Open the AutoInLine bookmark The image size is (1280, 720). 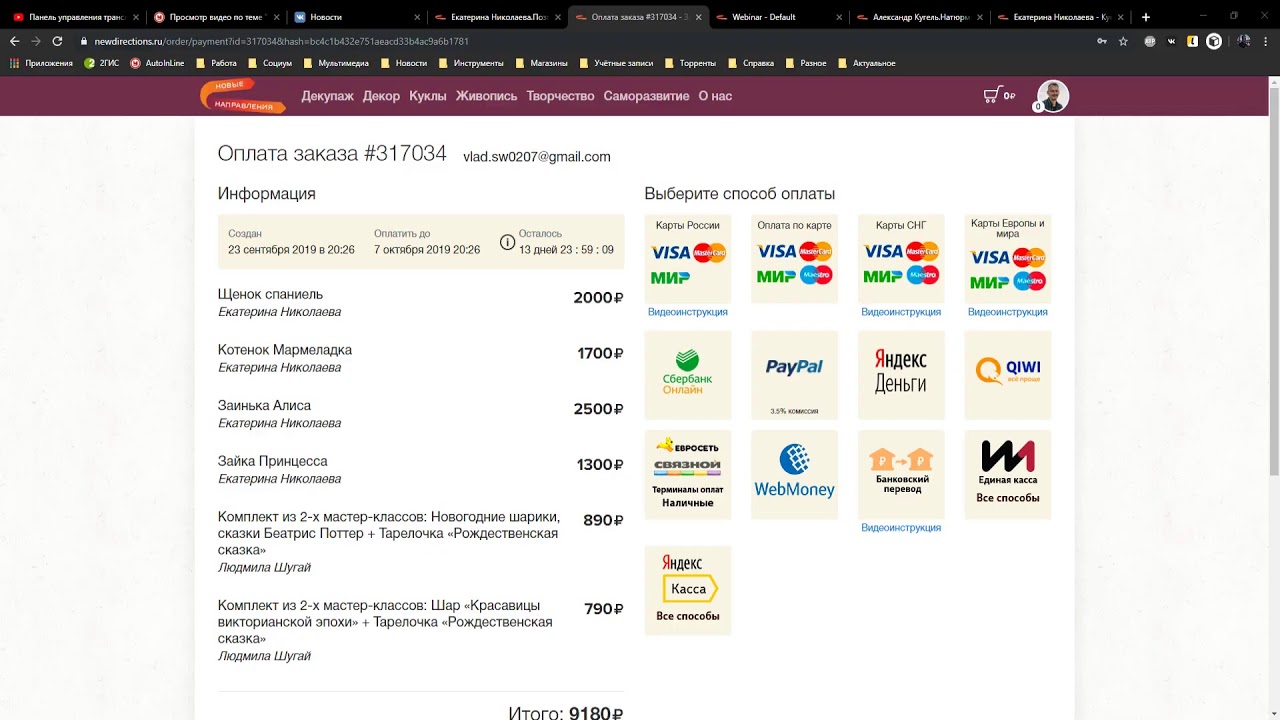pyautogui.click(x=157, y=63)
